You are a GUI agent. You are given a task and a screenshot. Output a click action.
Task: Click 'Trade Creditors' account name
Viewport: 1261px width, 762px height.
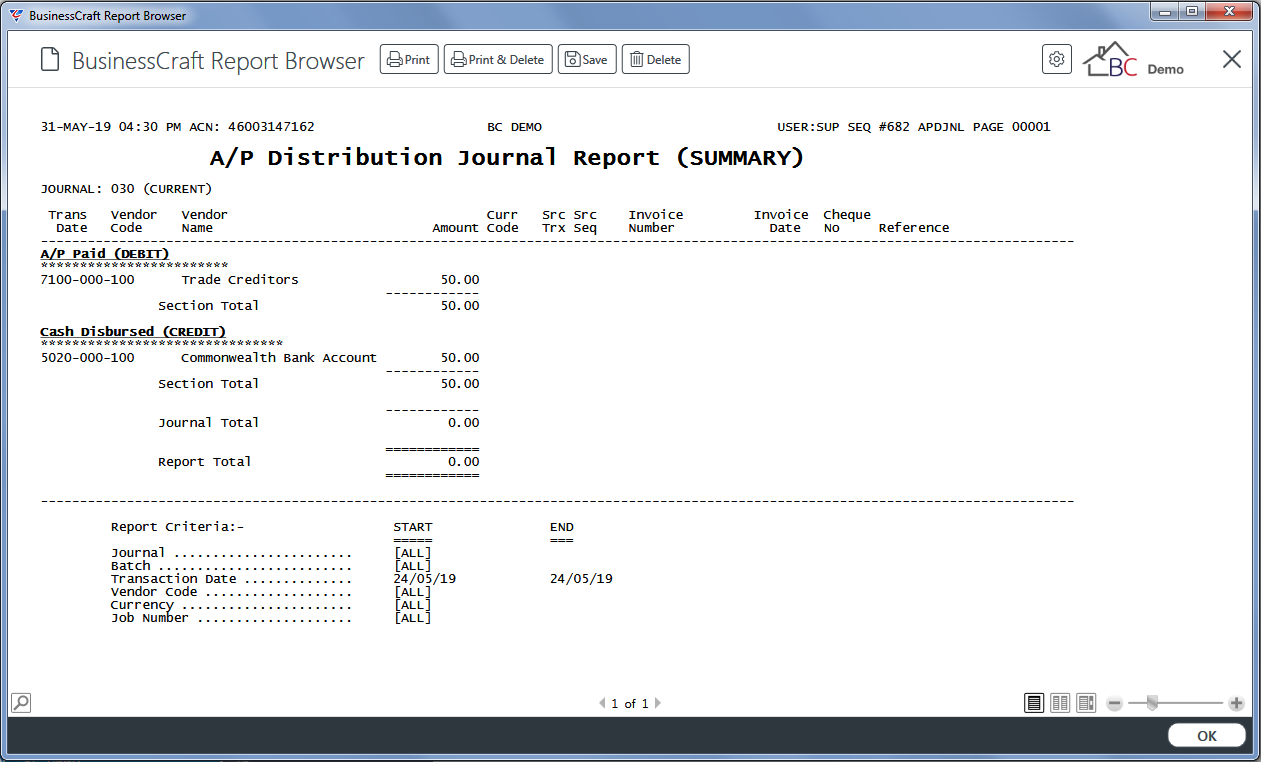(x=240, y=280)
